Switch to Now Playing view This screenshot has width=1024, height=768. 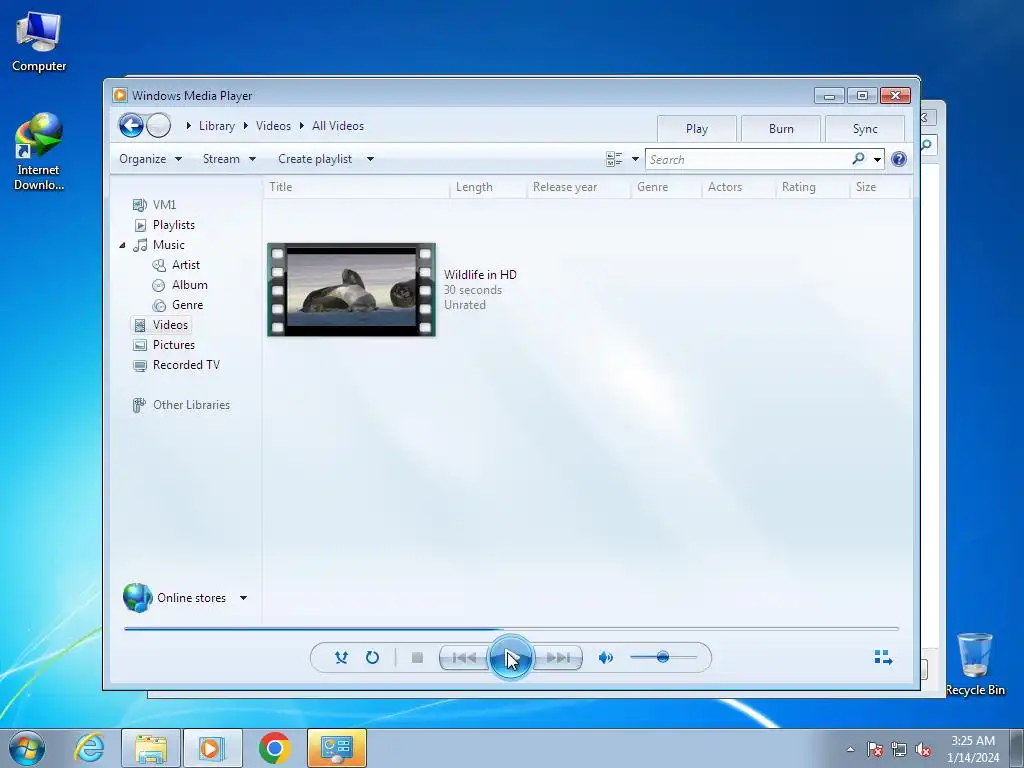pos(883,658)
